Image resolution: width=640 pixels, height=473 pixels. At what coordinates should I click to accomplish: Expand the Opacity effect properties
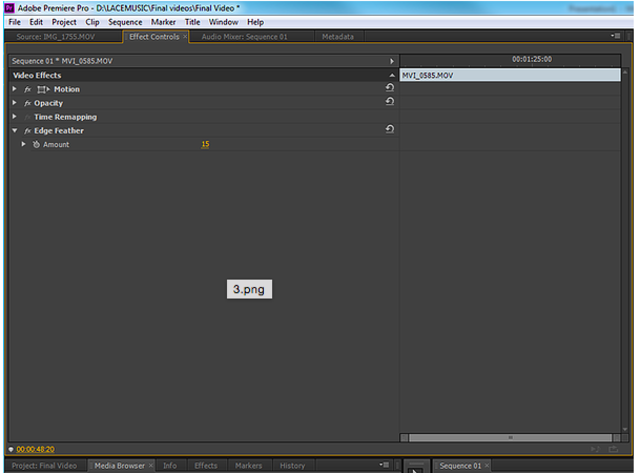tap(14, 103)
